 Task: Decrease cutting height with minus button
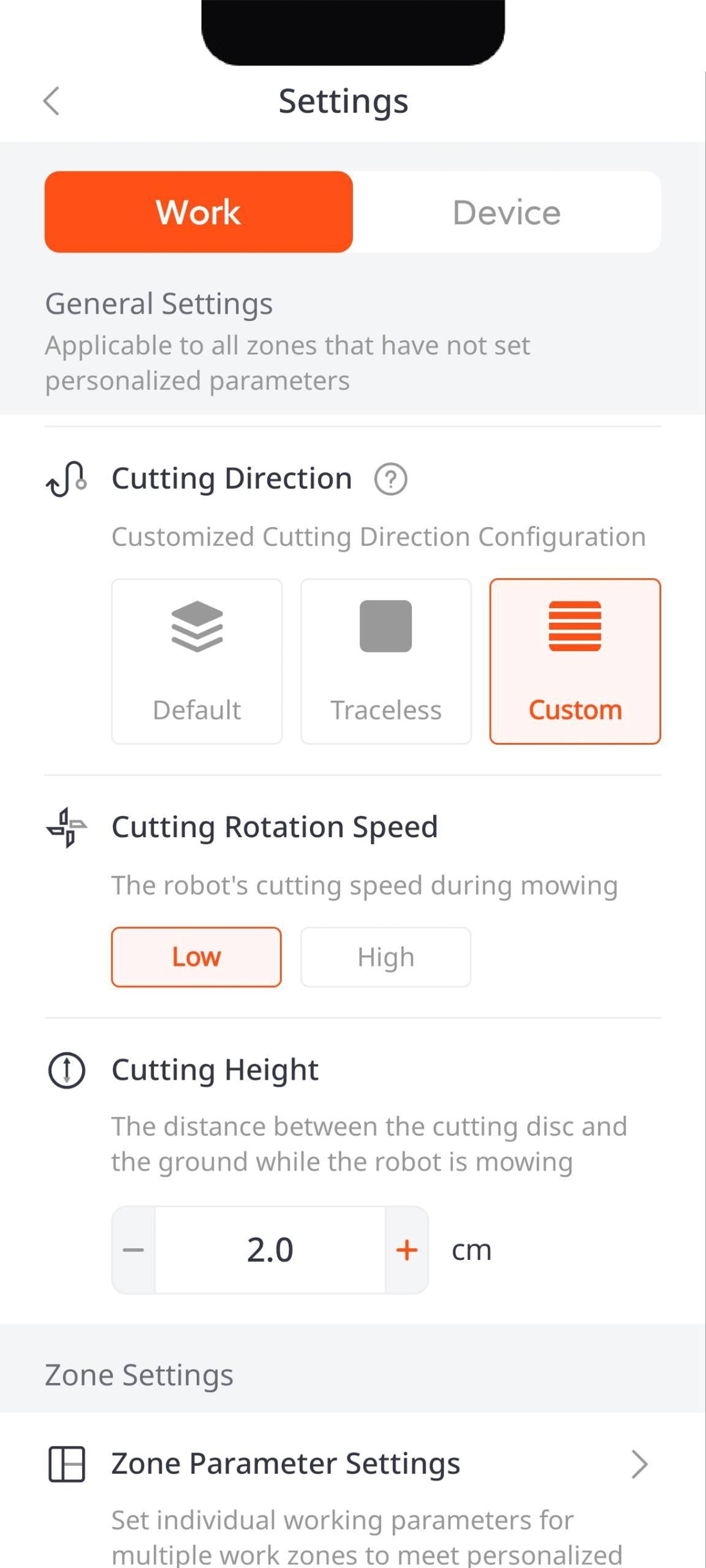(133, 1250)
